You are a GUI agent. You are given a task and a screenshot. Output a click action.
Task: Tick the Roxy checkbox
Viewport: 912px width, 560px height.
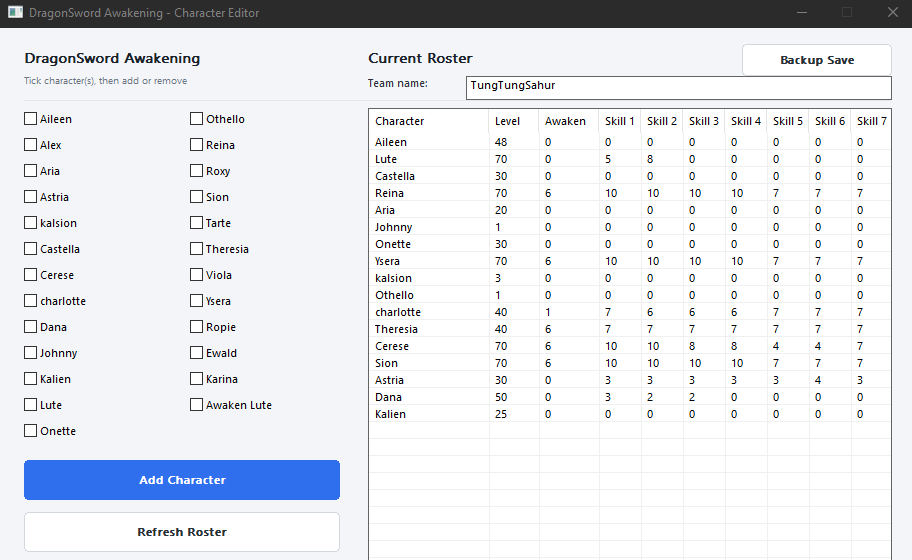(196, 171)
